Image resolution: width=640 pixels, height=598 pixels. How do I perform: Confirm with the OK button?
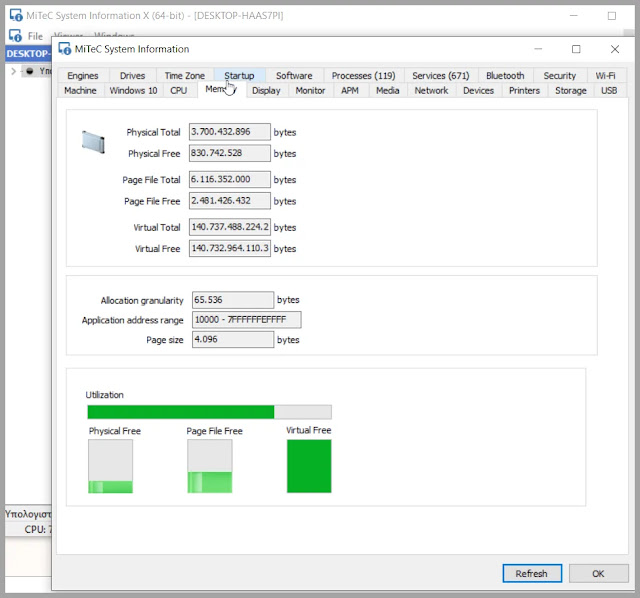click(x=598, y=574)
